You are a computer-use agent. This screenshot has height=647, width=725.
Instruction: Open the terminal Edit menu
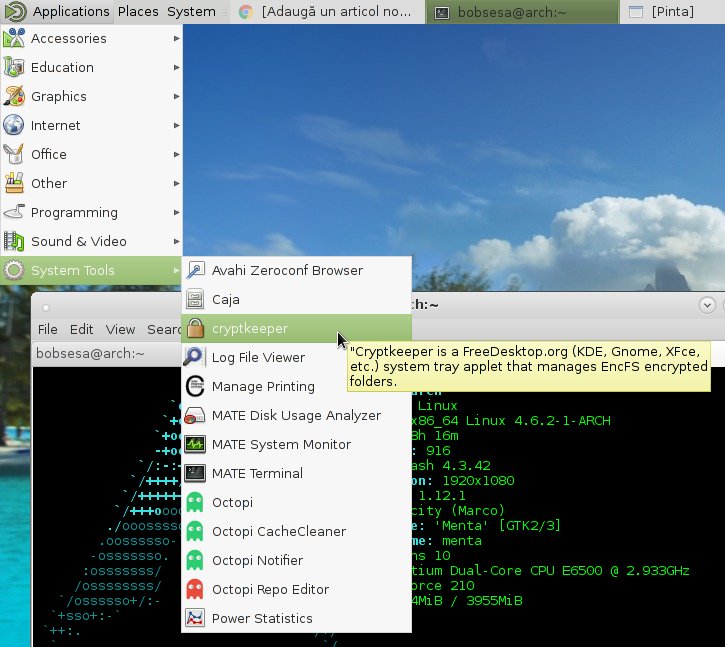[81, 329]
